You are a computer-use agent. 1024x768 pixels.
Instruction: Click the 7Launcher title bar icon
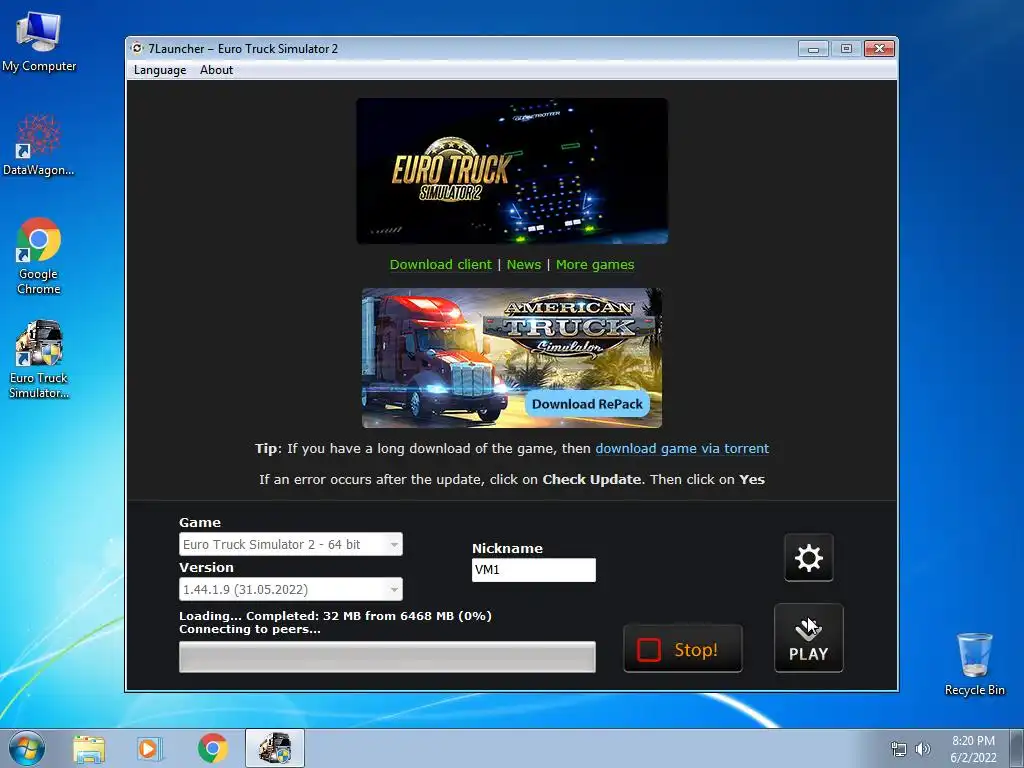pyautogui.click(x=137, y=48)
